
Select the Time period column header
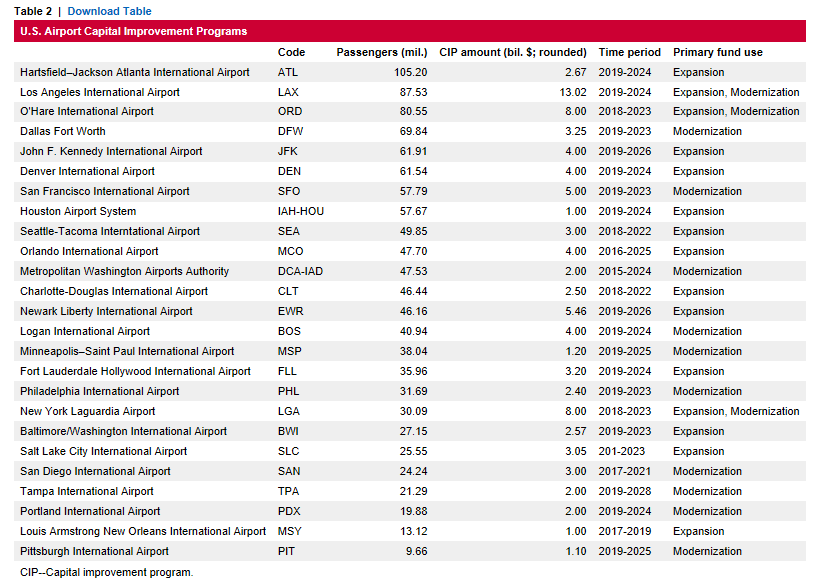(x=629, y=52)
